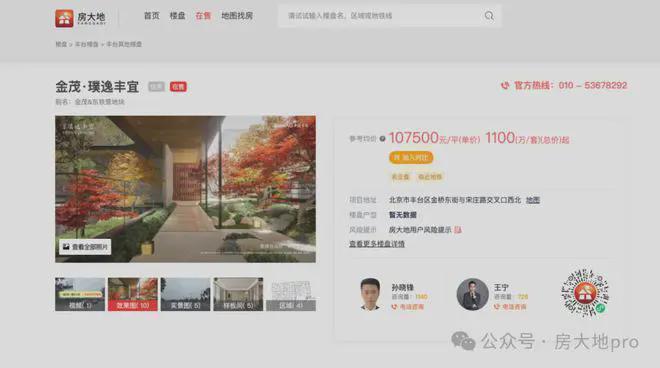Select the 在售 nav item
This screenshot has height=368, width=660.
203,16
